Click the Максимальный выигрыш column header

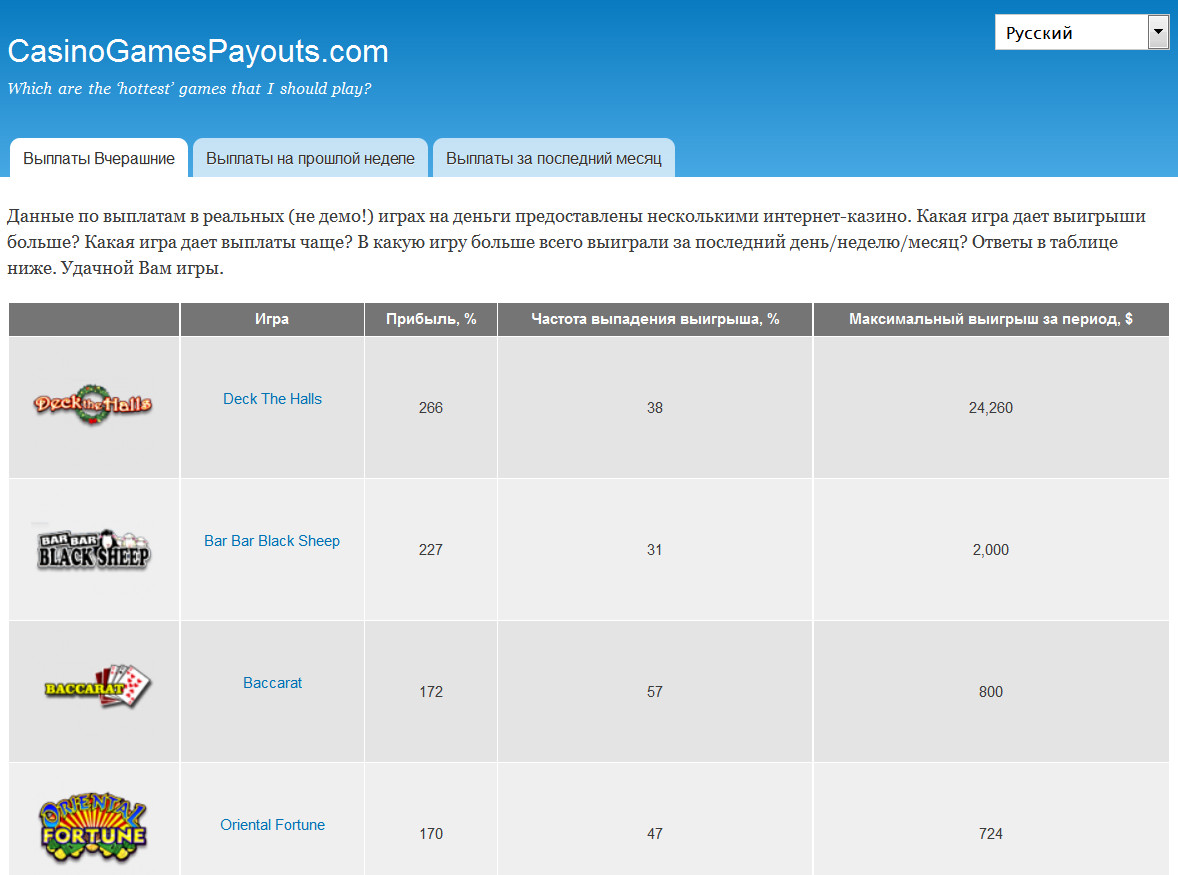click(x=991, y=318)
